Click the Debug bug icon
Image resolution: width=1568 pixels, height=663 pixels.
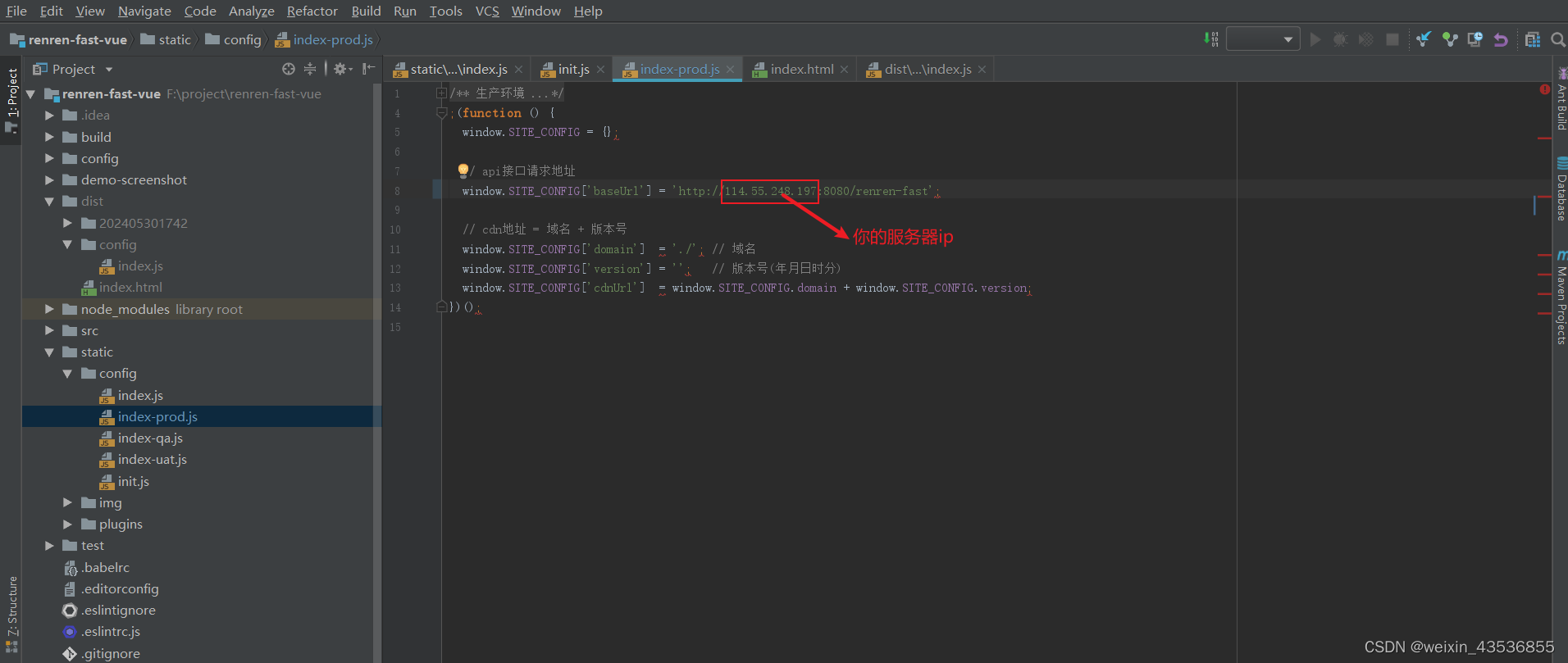1340,39
